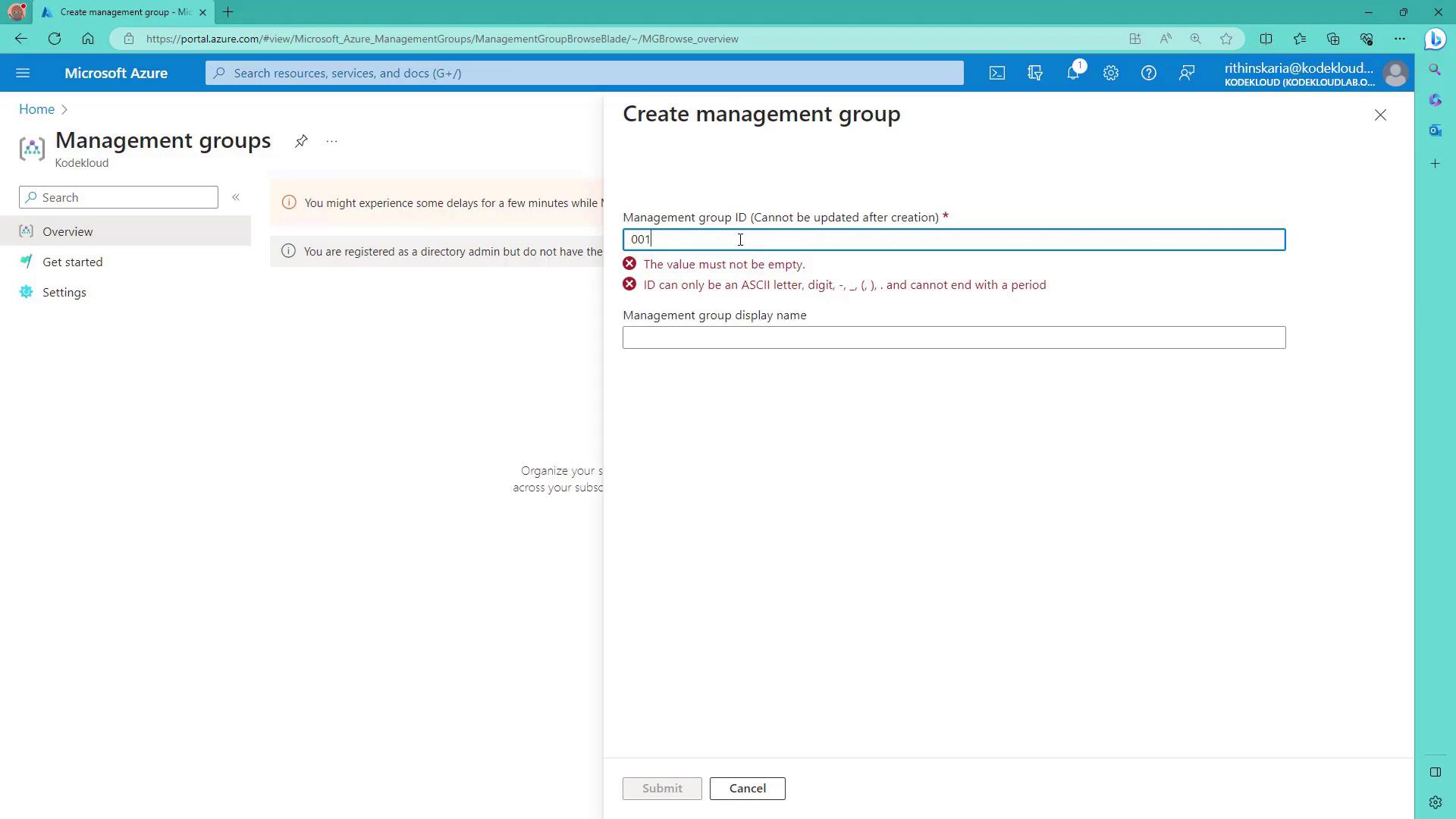Collapse the left navigation sidebar
This screenshot has height=819, width=1456.
[x=236, y=197]
